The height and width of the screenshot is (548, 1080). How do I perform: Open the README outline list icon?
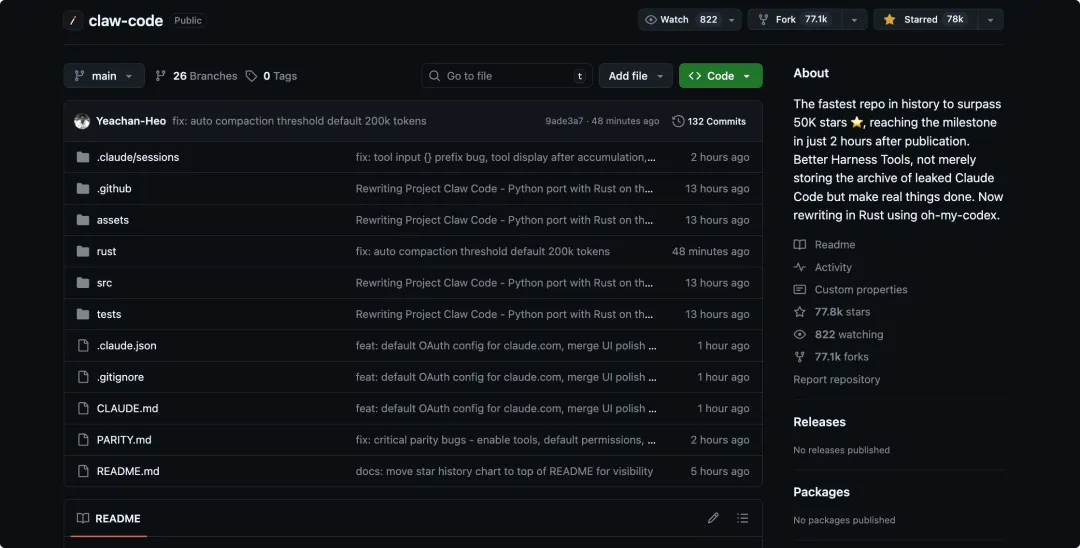[742, 518]
